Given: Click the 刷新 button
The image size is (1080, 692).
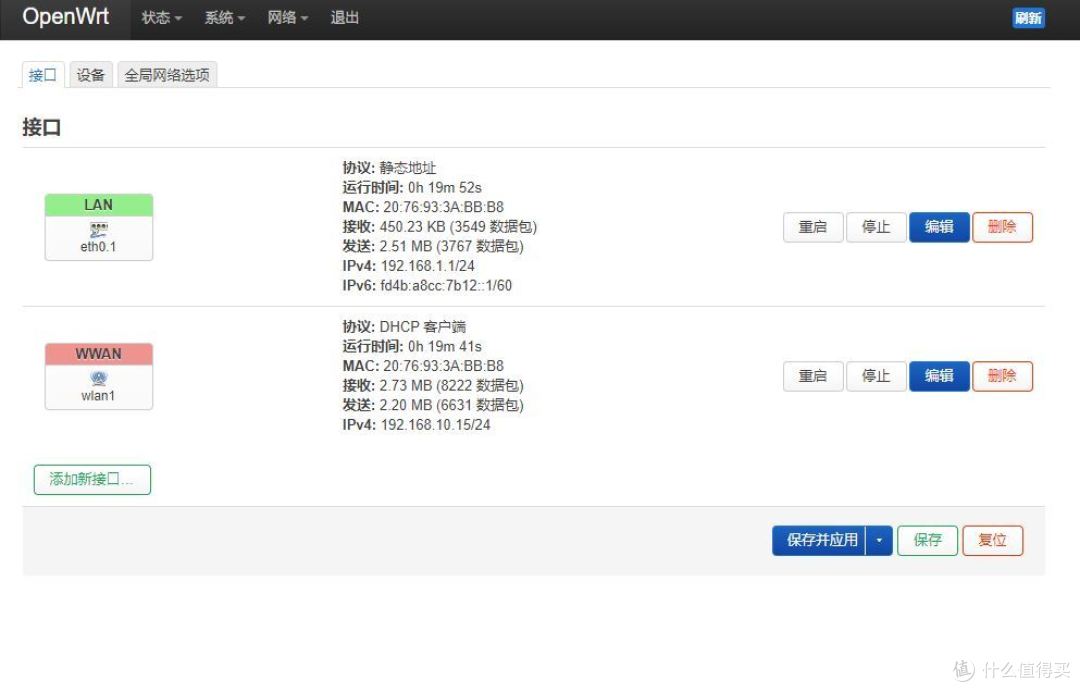Looking at the screenshot, I should point(1029,18).
